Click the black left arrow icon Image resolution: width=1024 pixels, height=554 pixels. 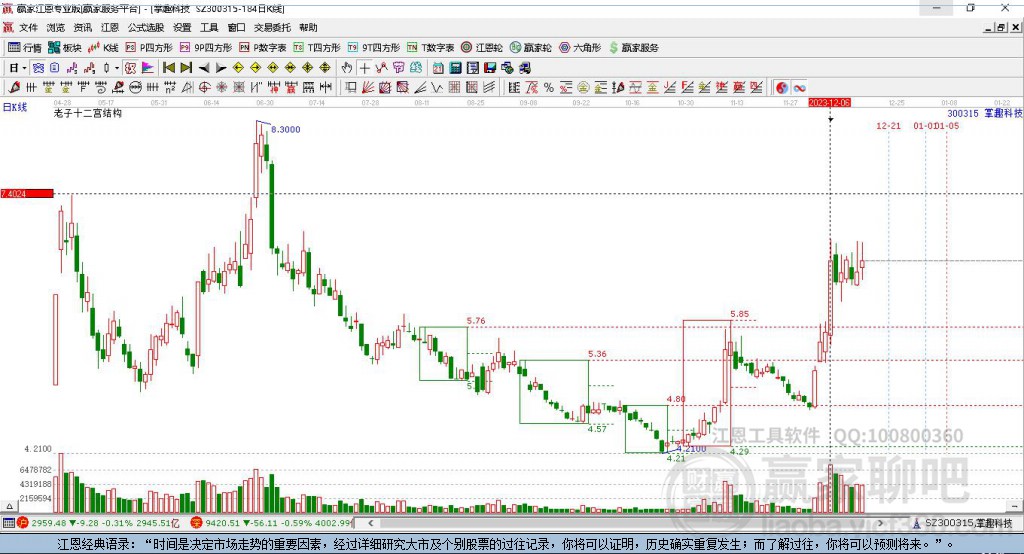pyautogui.click(x=204, y=68)
